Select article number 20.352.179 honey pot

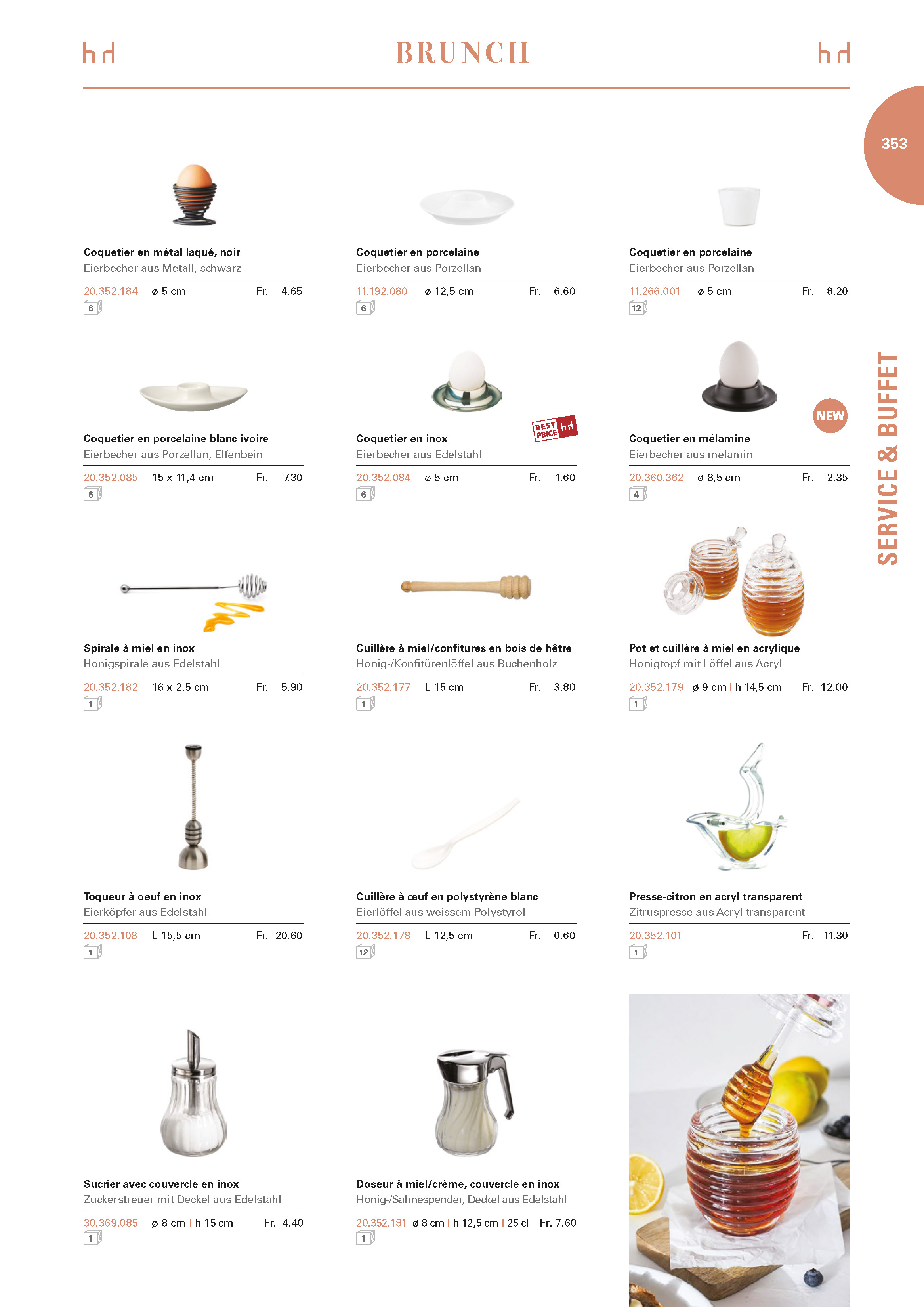click(656, 687)
